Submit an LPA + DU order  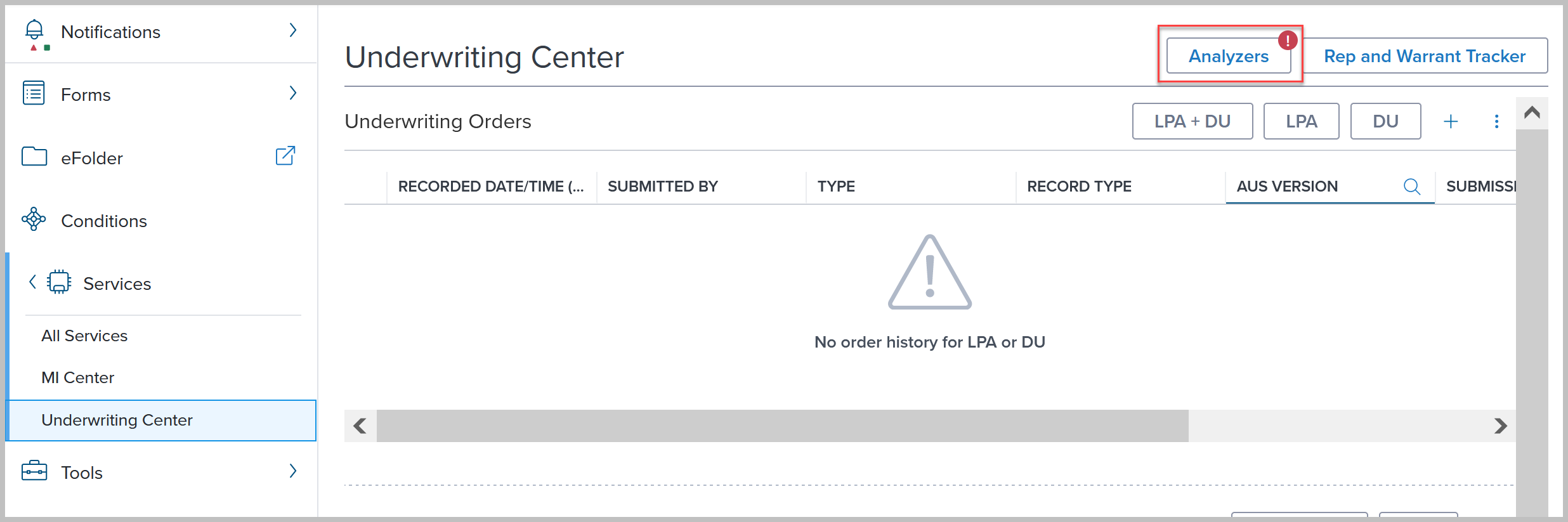click(1192, 121)
